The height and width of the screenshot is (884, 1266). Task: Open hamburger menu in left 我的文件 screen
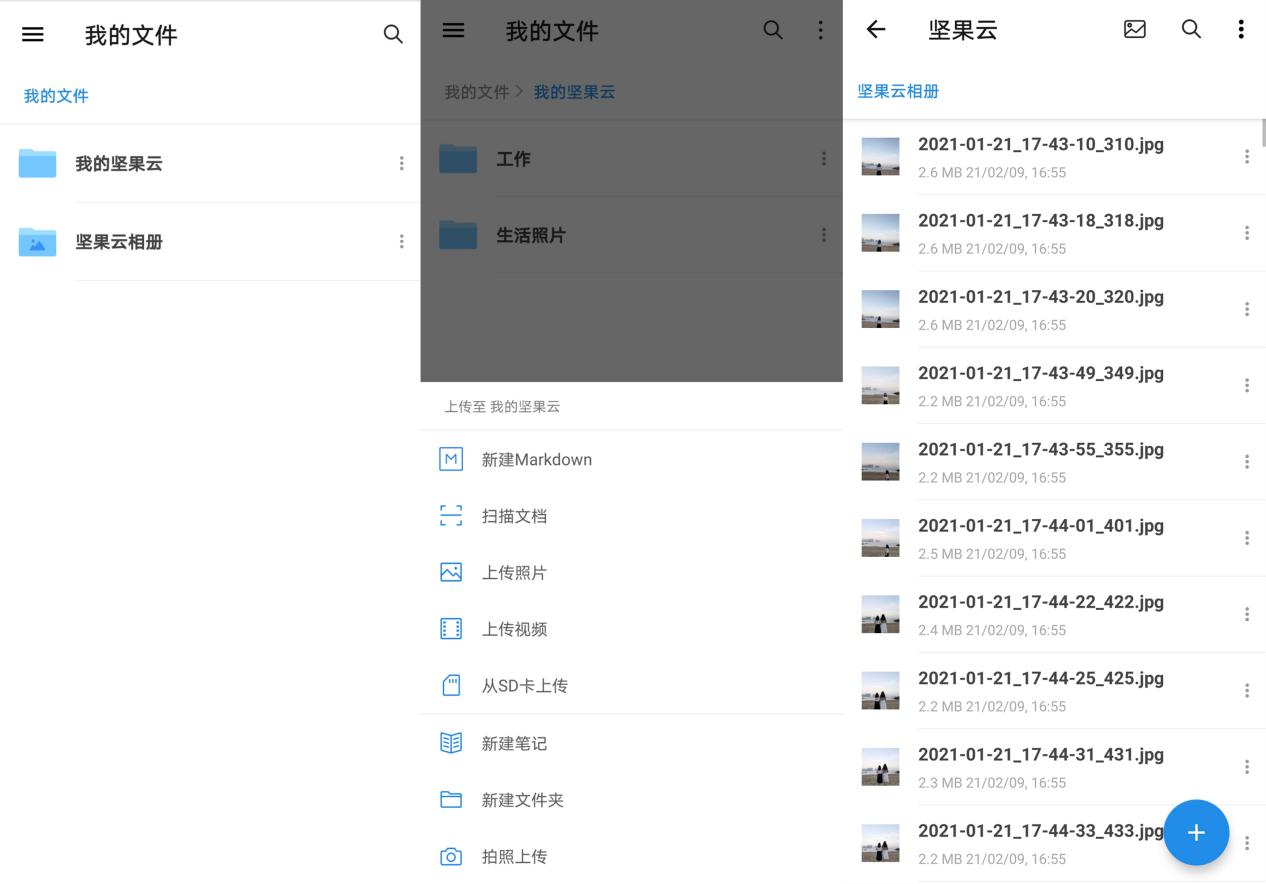[x=33, y=34]
